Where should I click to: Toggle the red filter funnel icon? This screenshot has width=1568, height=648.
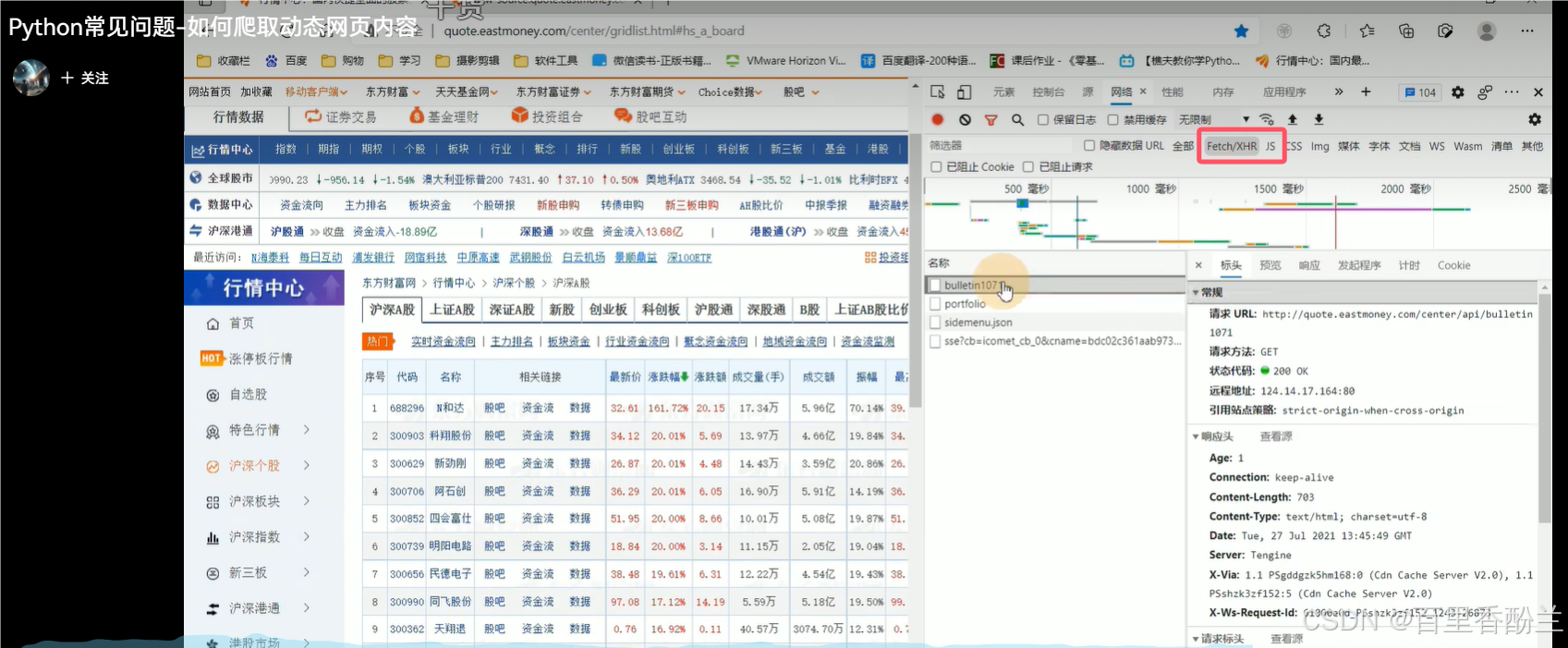tap(991, 119)
